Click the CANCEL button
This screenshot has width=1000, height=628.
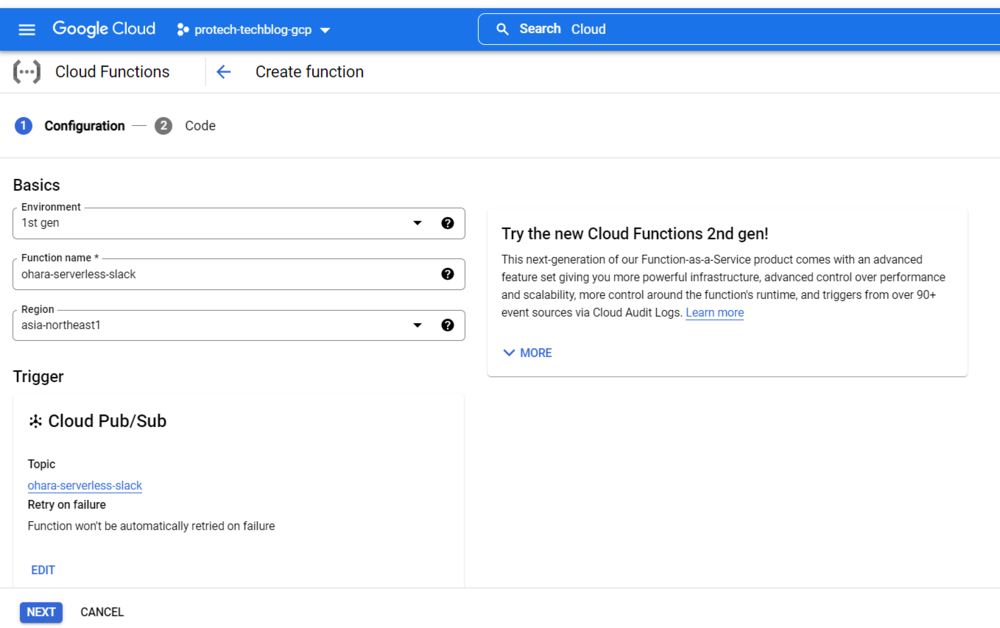[x=102, y=612]
